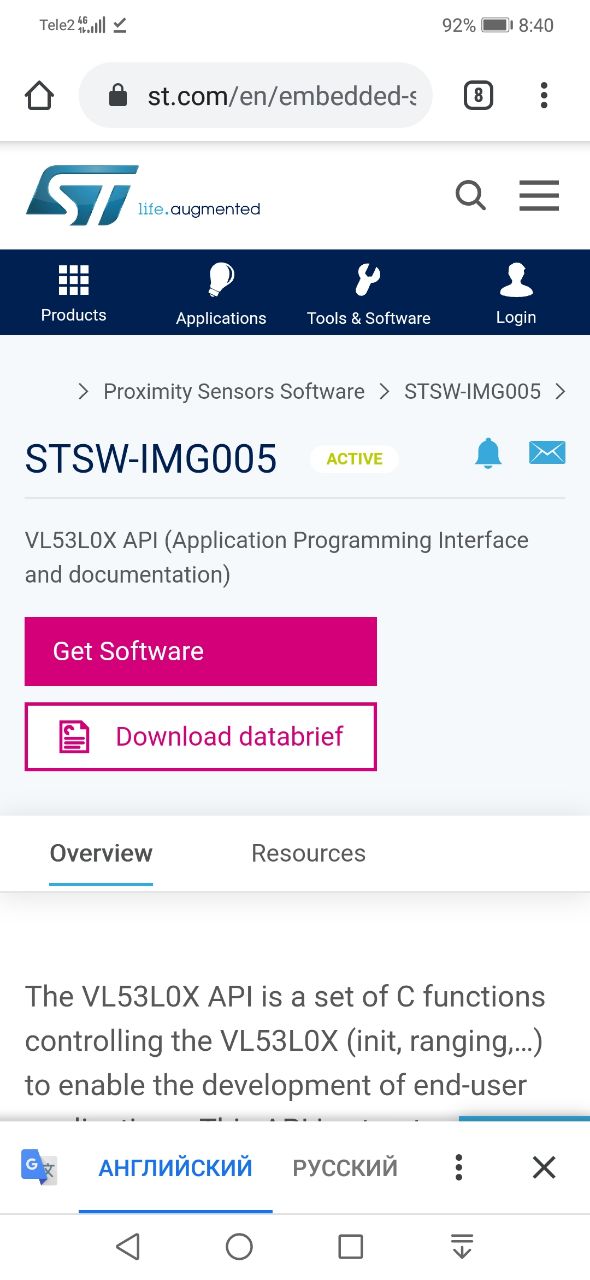Tap the Download databrief button
The width and height of the screenshot is (590, 1280).
(201, 737)
